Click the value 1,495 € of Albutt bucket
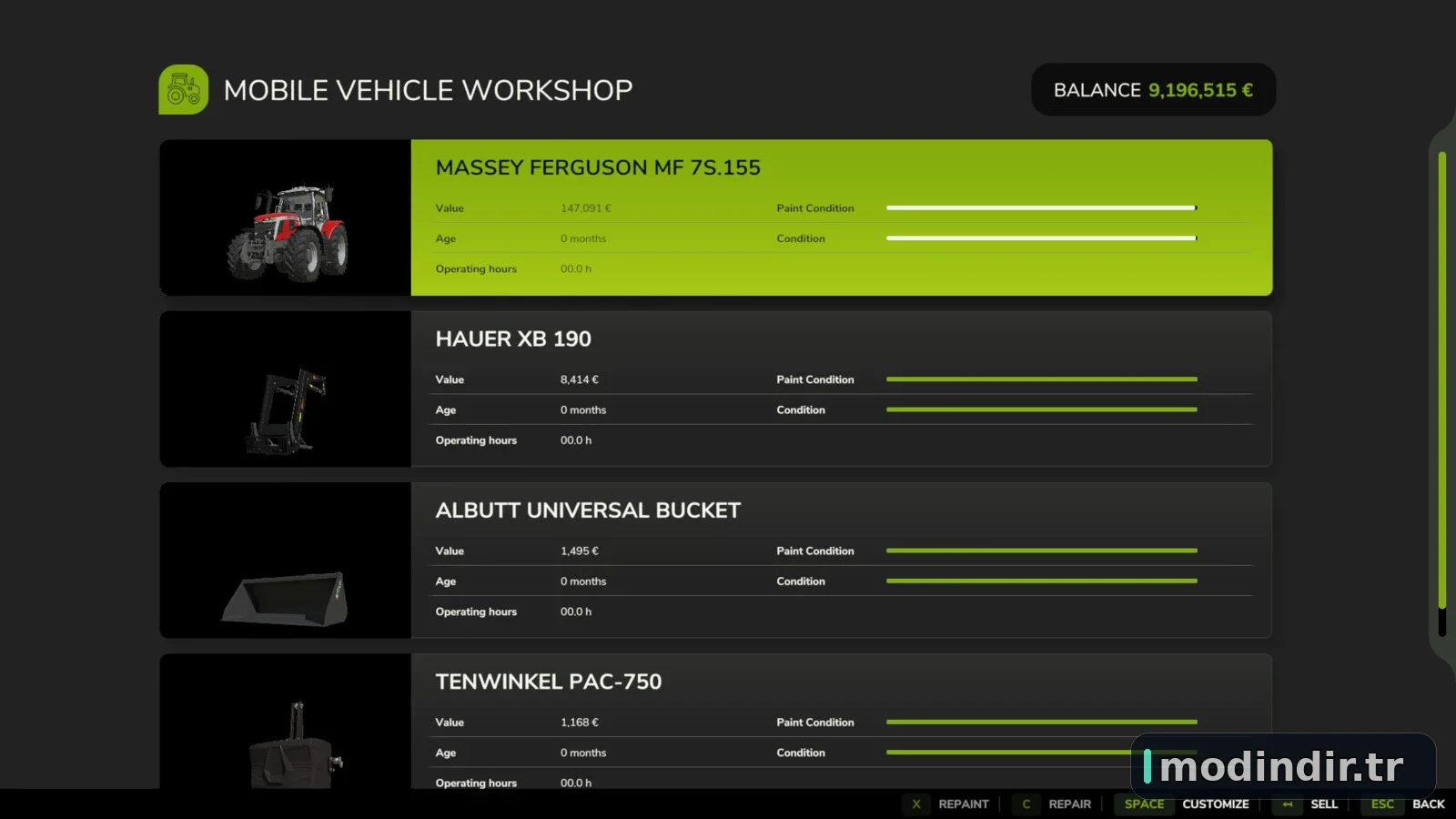1456x819 pixels. (x=580, y=551)
